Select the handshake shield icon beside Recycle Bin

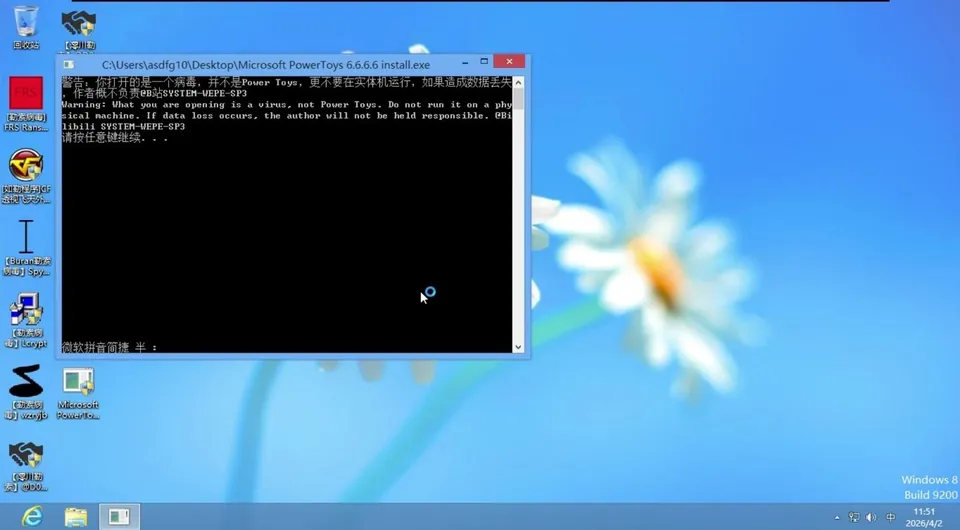[78, 29]
